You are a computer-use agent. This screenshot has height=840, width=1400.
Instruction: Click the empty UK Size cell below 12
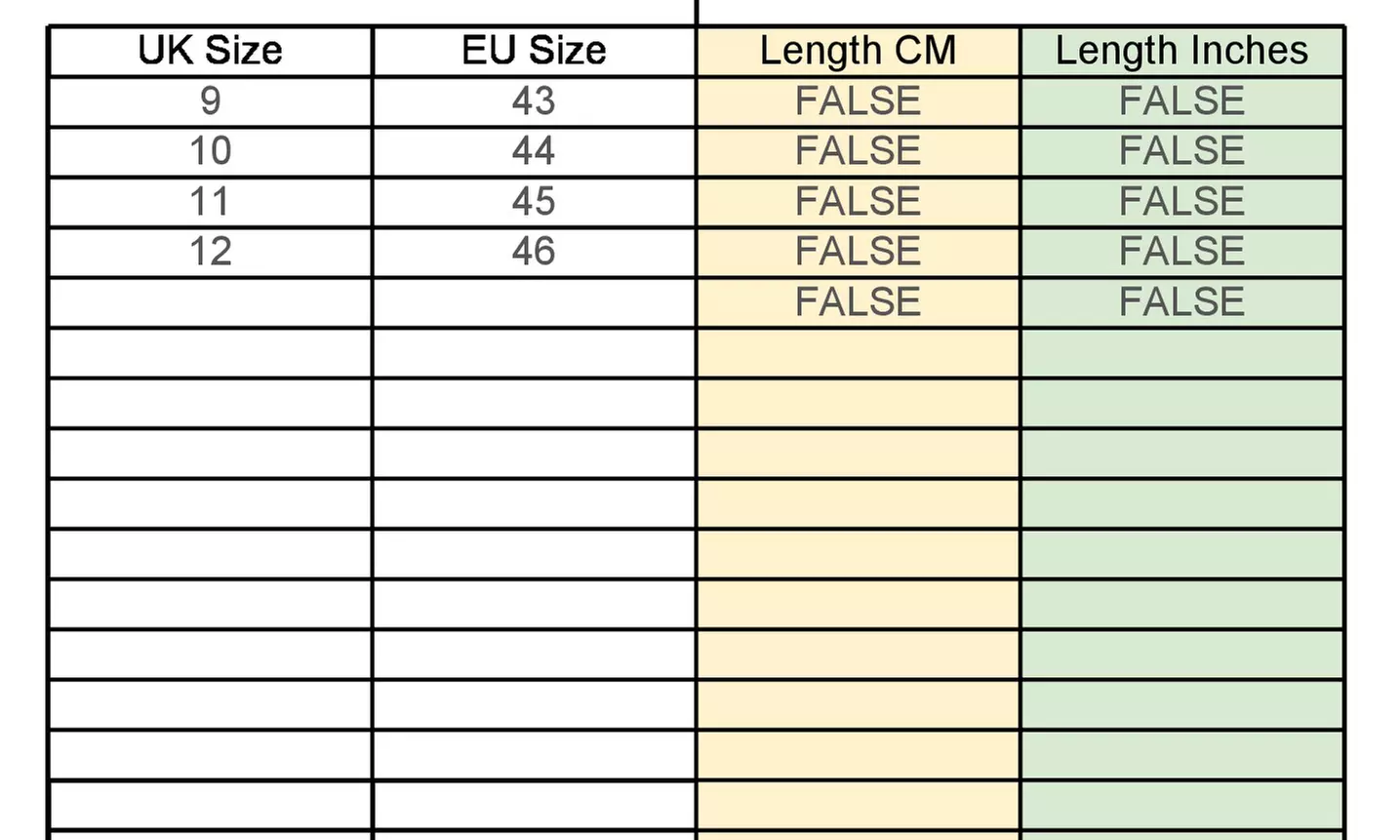click(210, 302)
